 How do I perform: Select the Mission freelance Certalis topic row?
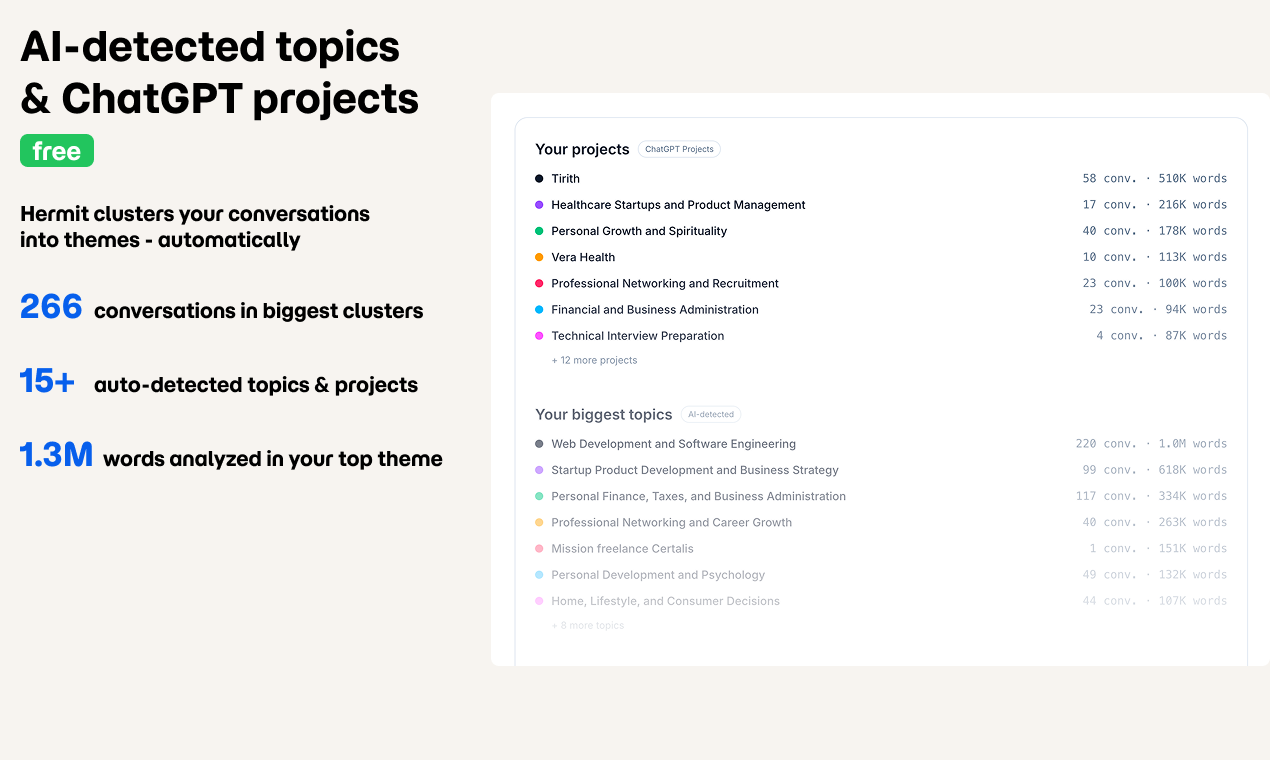622,548
